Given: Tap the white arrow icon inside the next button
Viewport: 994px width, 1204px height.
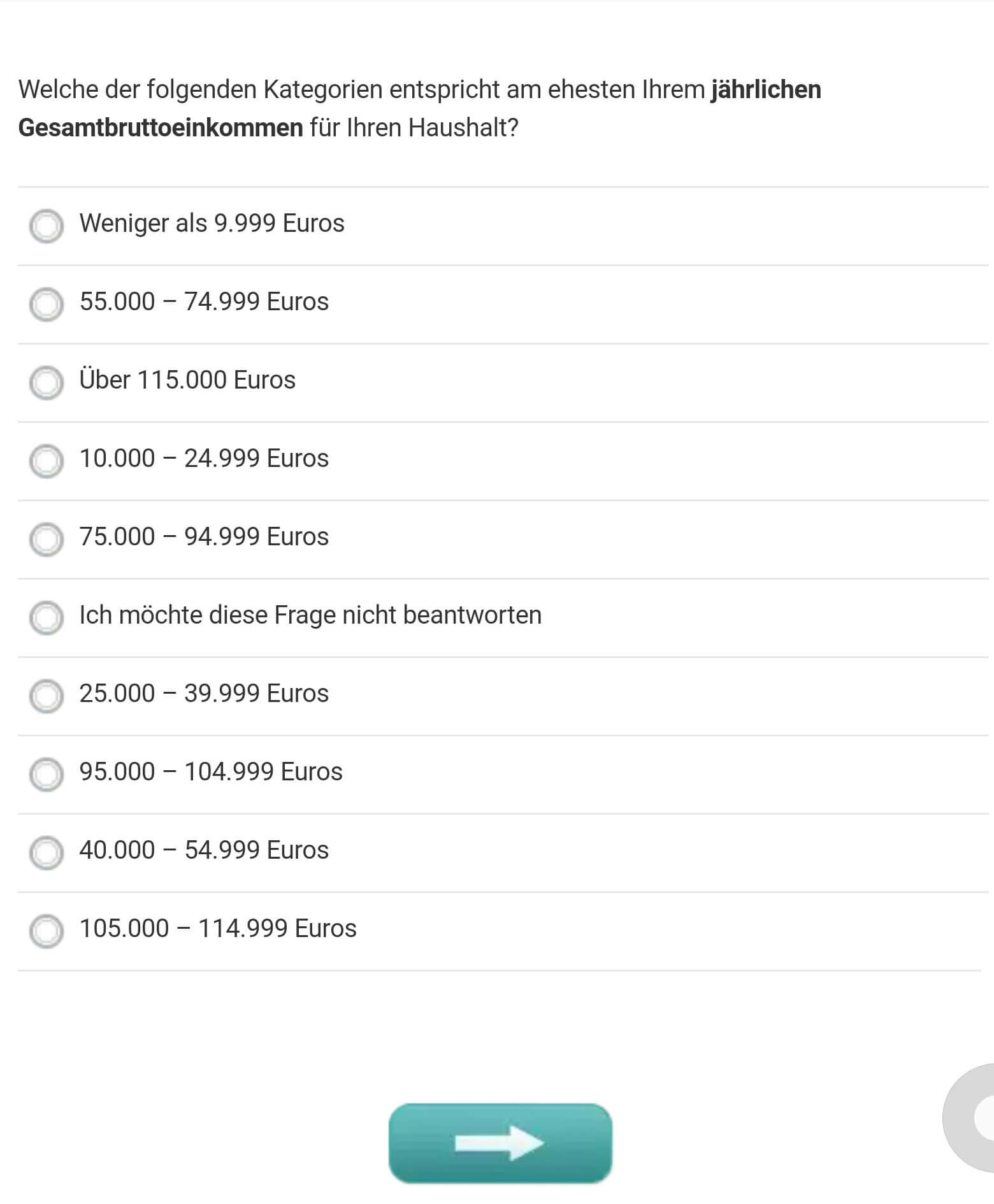Looking at the screenshot, I should [500, 1143].
